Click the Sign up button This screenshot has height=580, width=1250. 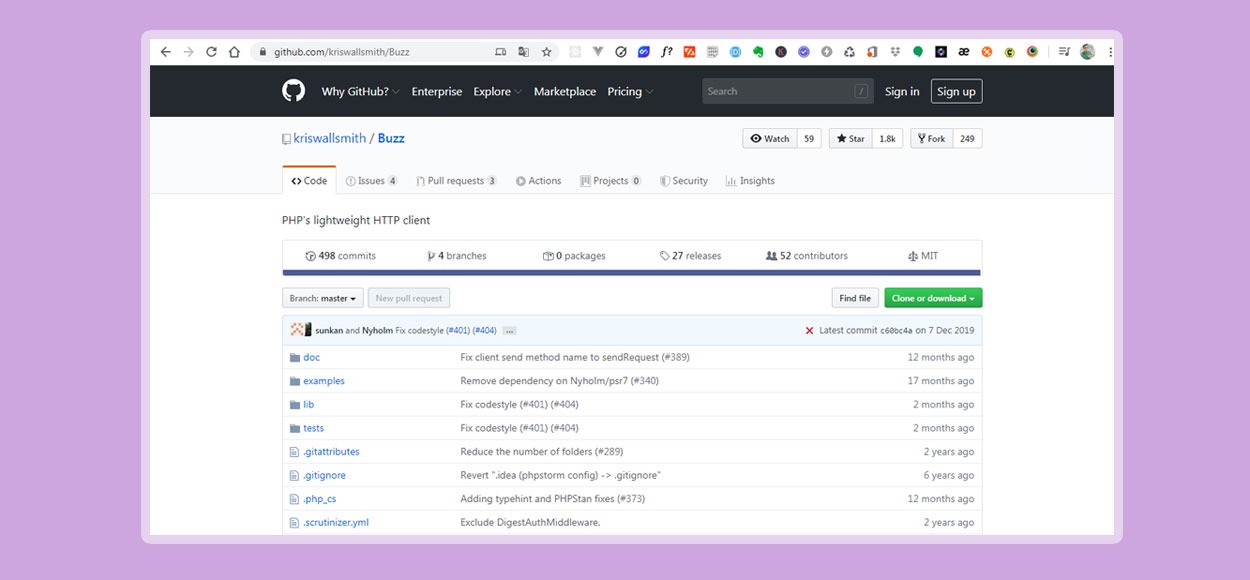pos(956,91)
